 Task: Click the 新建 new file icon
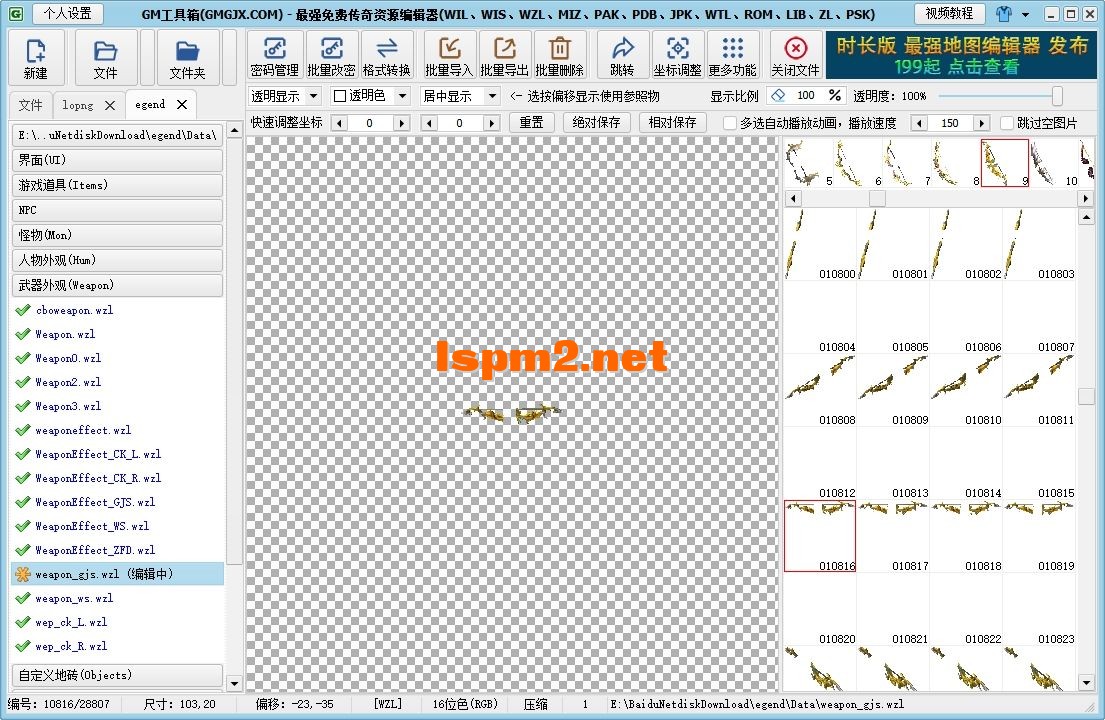36,58
